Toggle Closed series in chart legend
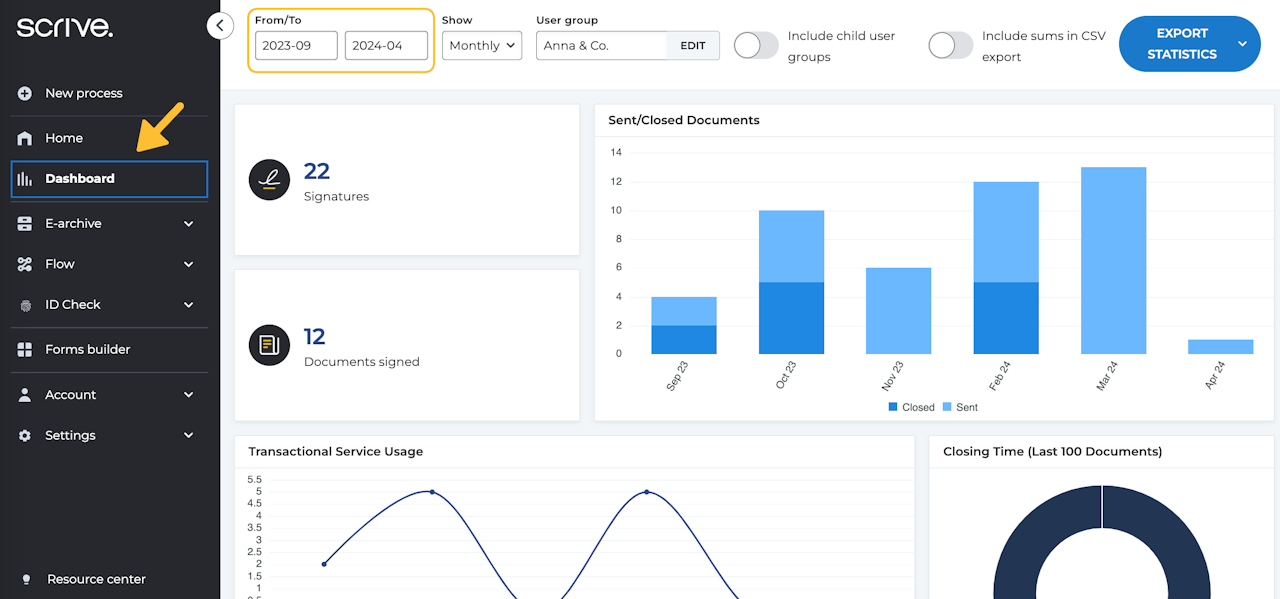Viewport: 1280px width, 599px height. [911, 407]
